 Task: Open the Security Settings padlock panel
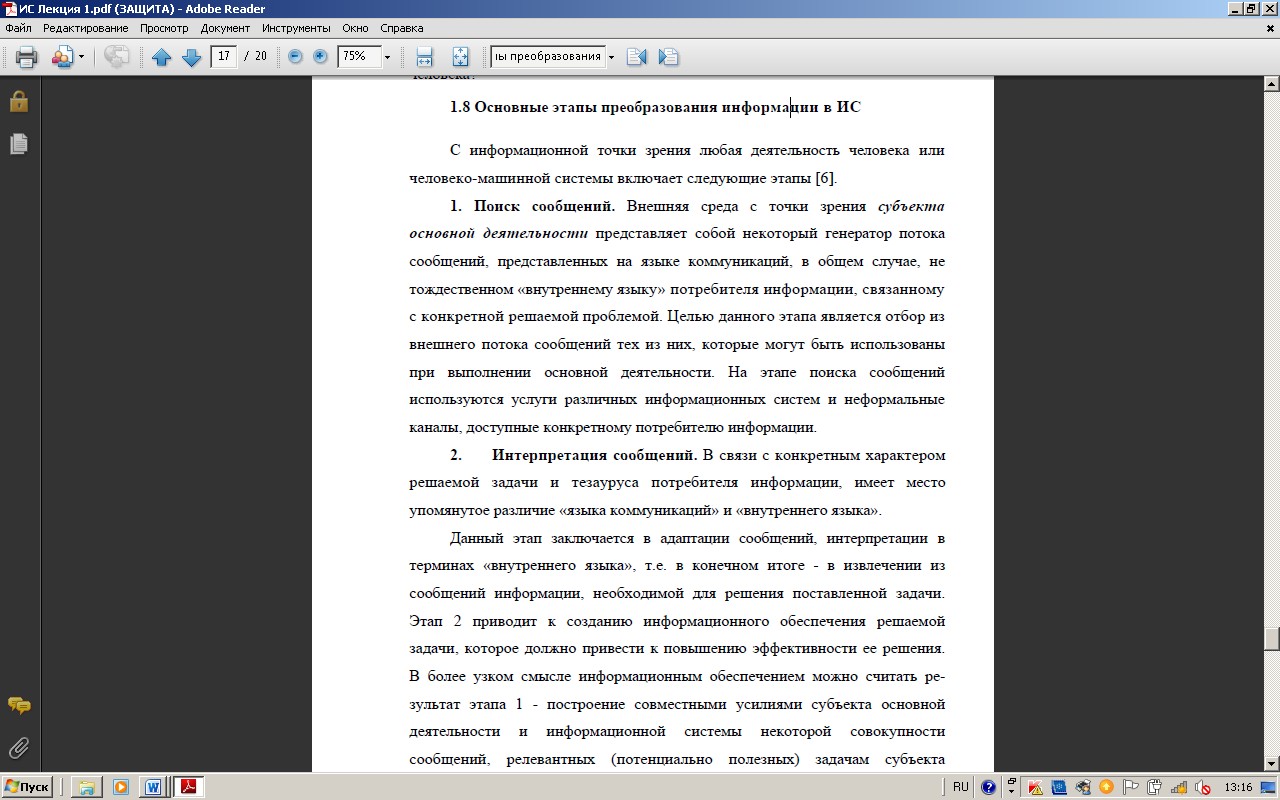pyautogui.click(x=19, y=101)
